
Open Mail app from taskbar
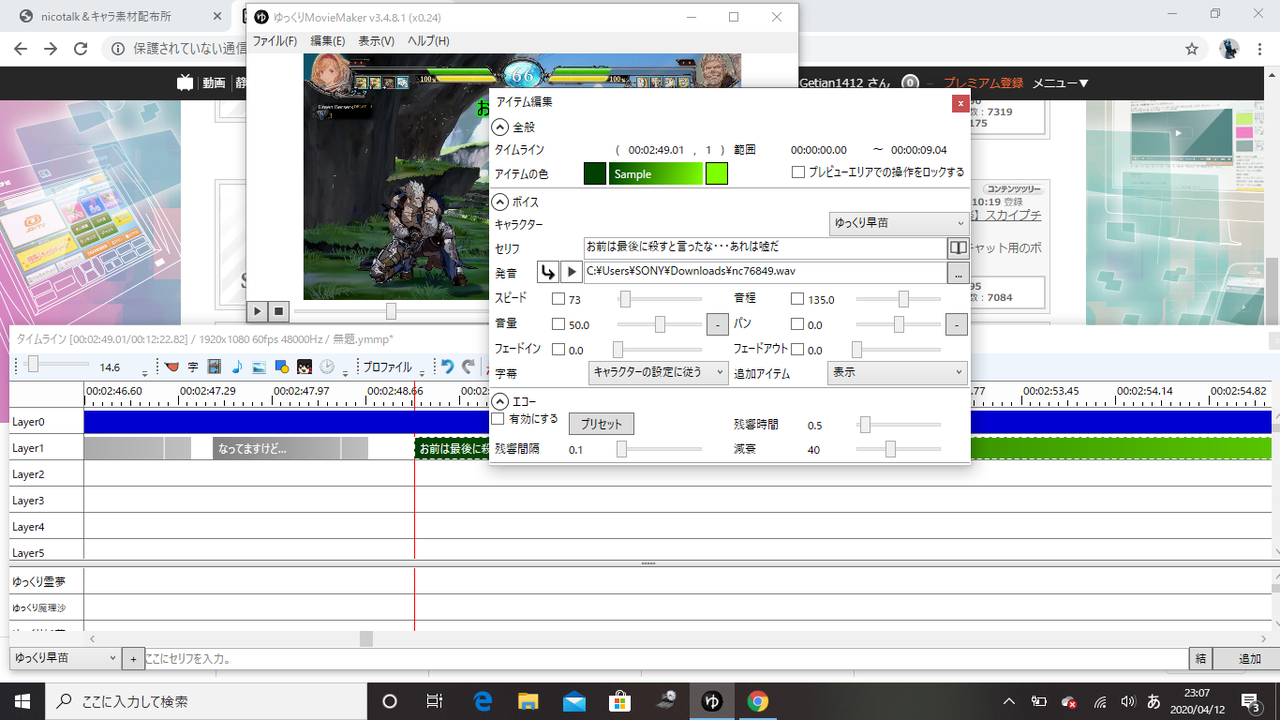[574, 701]
